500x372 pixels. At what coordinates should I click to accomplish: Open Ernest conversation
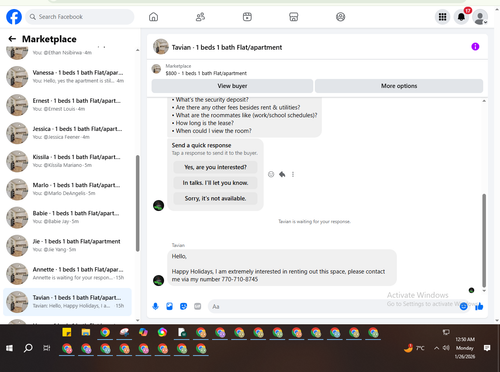(x=67, y=105)
